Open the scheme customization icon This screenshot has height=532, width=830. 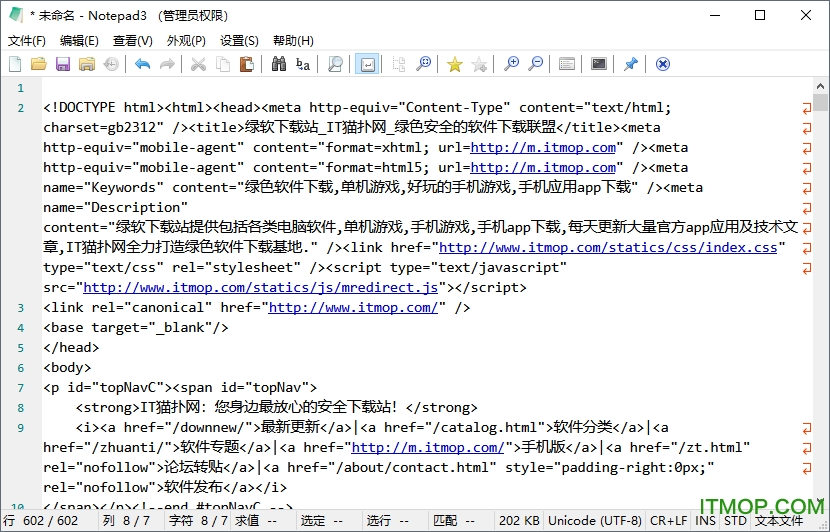pyautogui.click(x=567, y=64)
